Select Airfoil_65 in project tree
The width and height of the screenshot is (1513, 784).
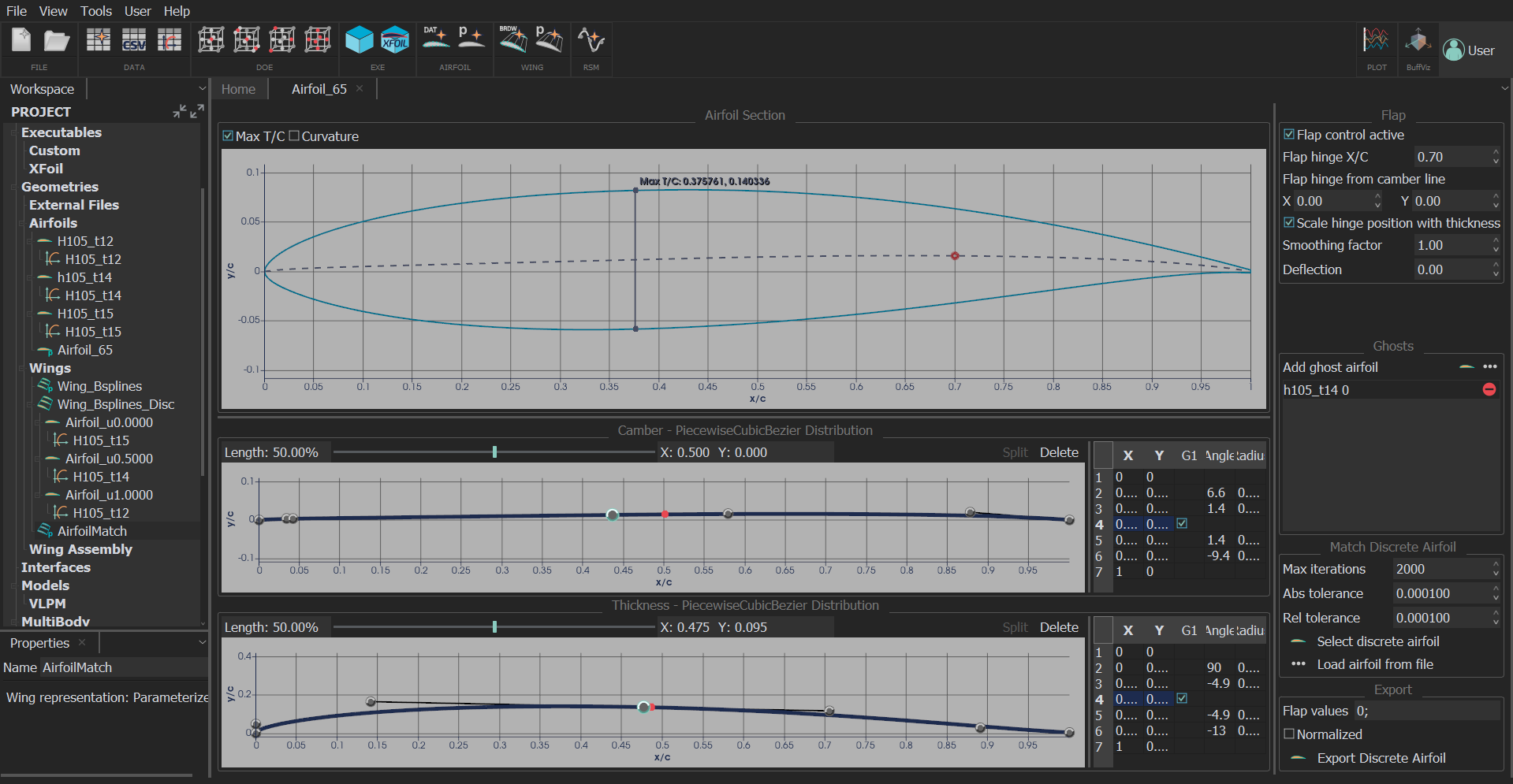point(85,350)
